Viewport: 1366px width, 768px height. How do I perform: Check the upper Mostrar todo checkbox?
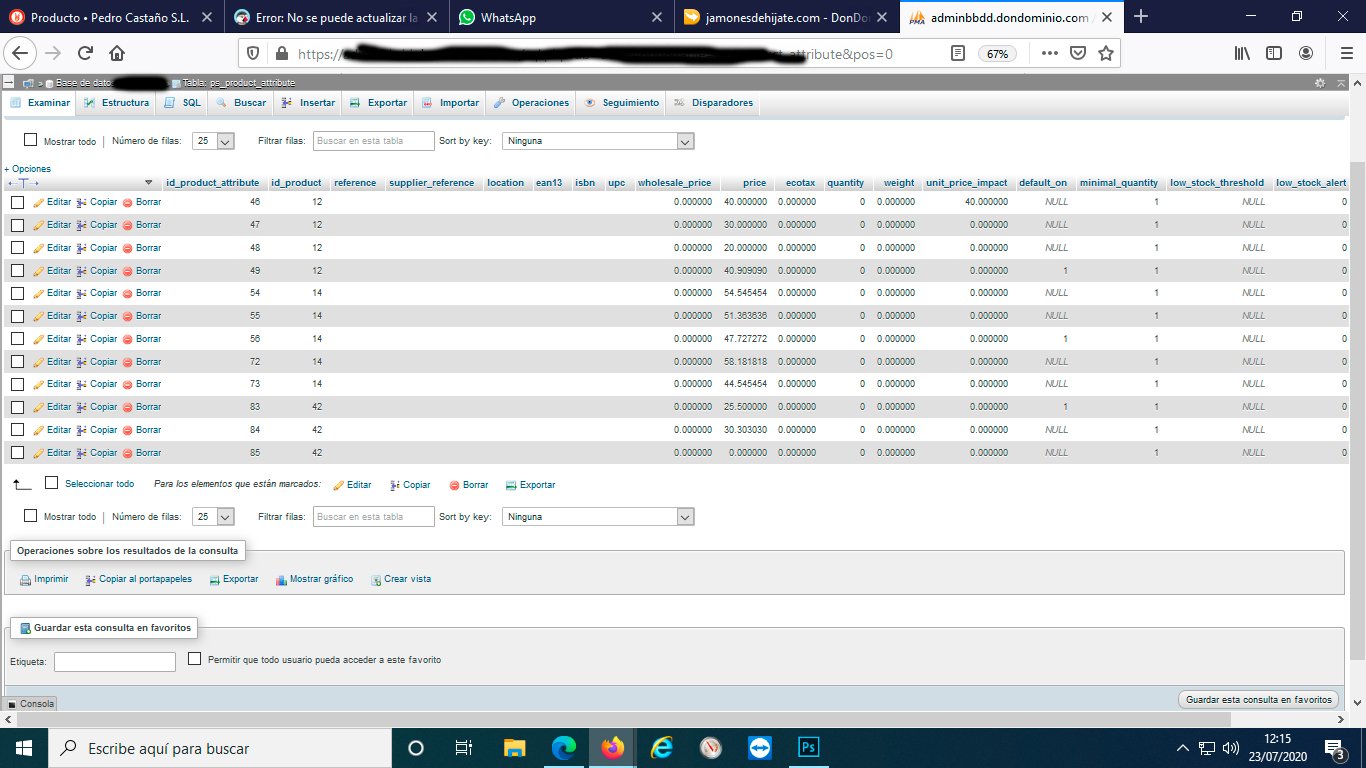[x=30, y=141]
